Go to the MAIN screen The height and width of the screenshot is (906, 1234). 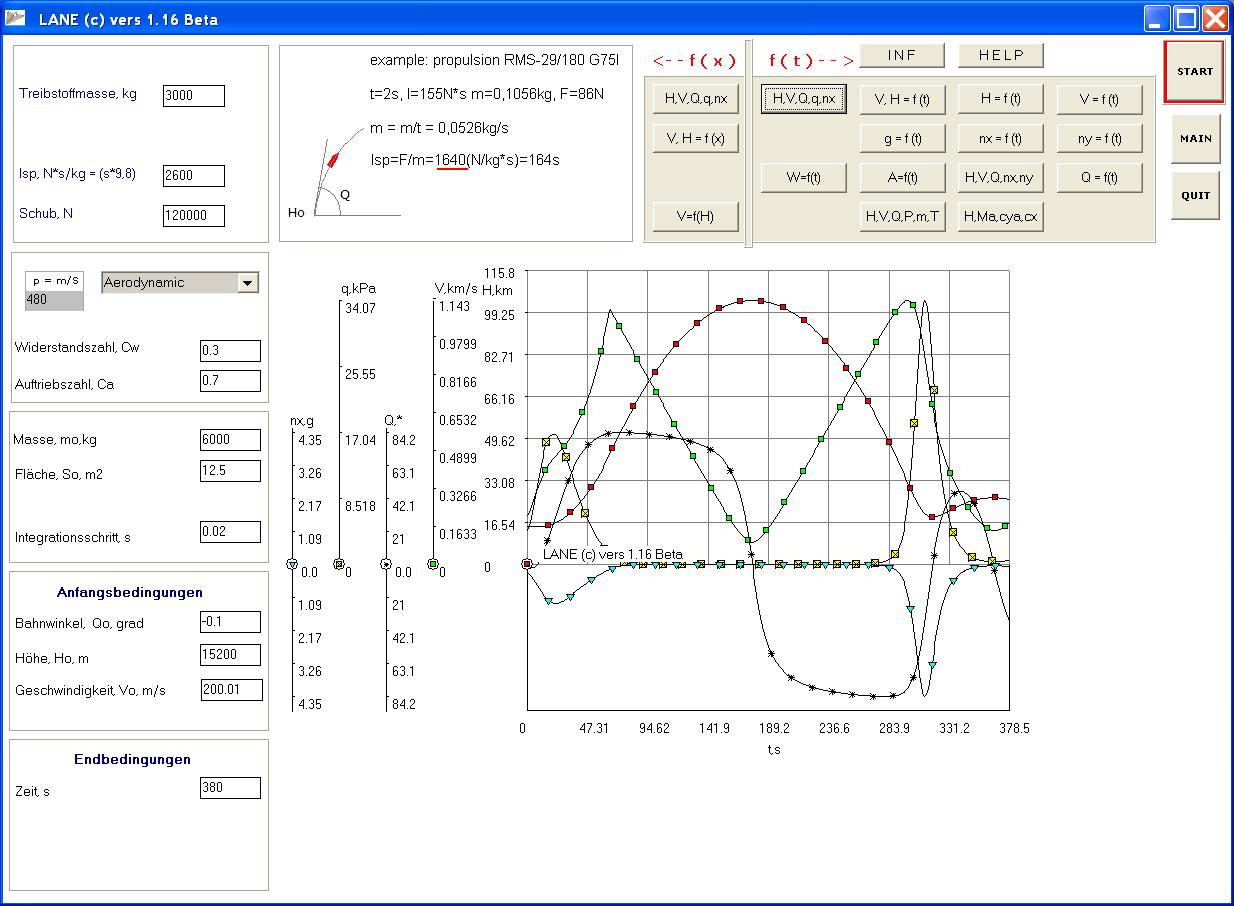[1195, 139]
